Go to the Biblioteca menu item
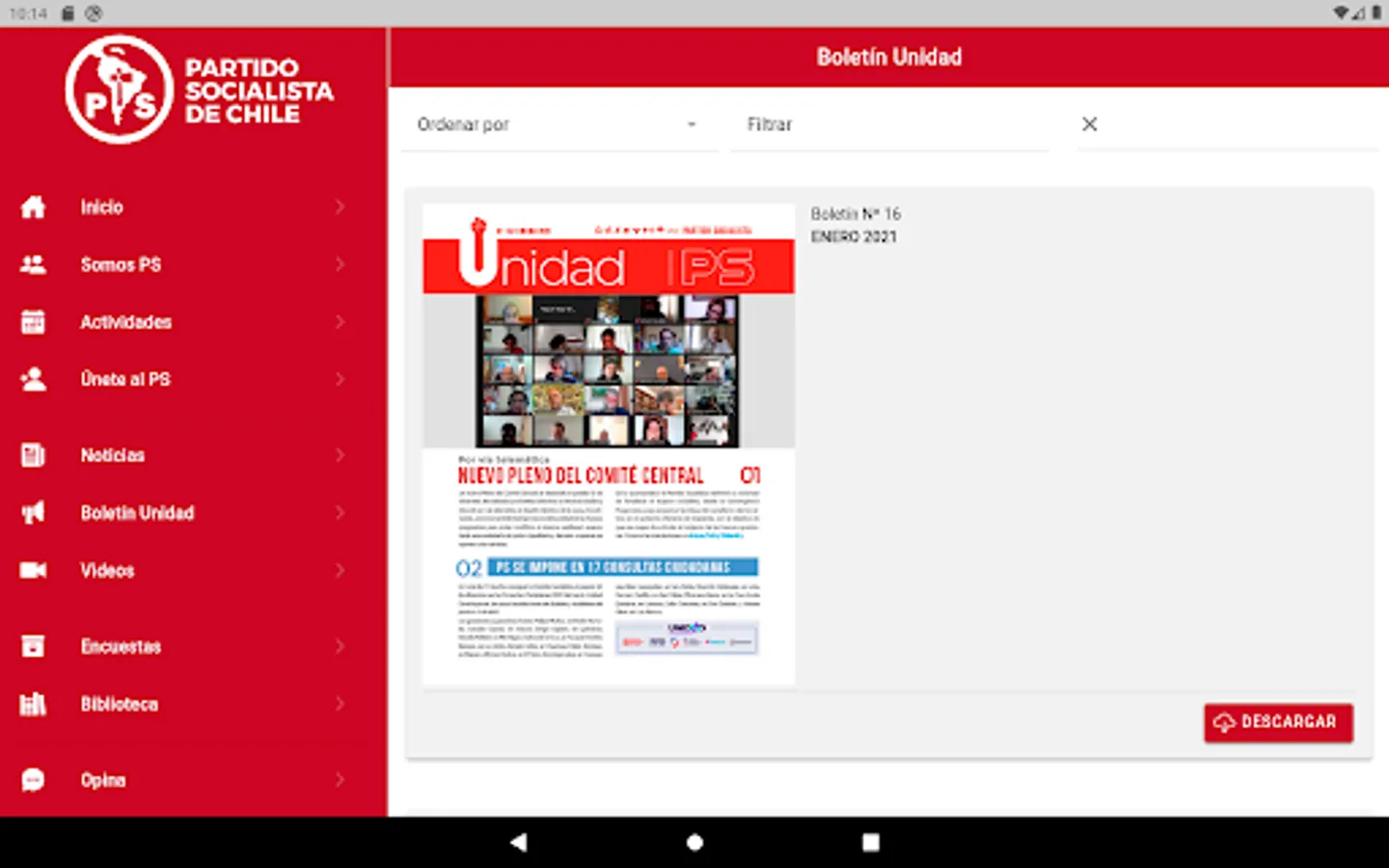 point(193,704)
